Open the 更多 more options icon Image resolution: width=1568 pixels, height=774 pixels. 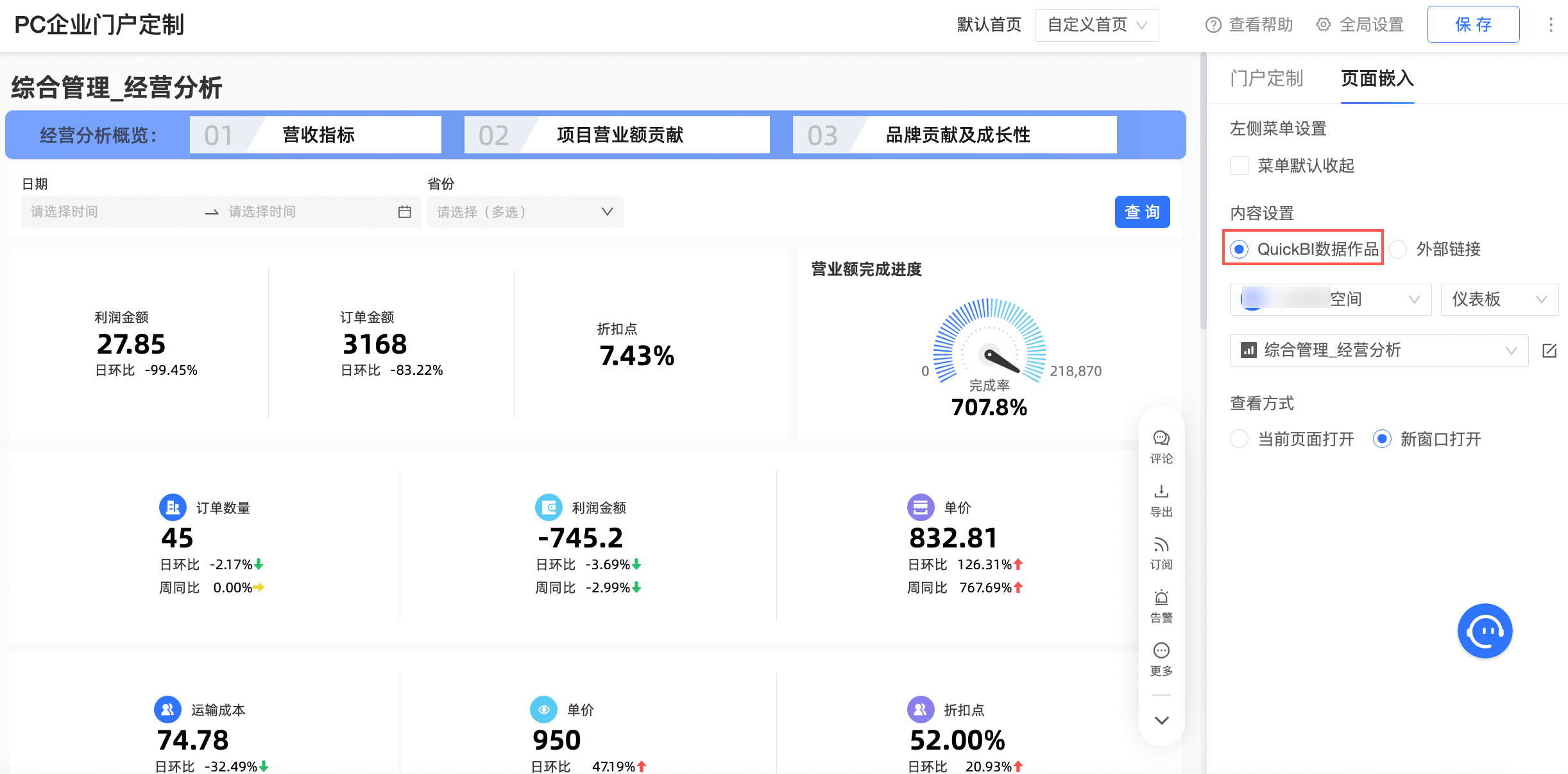pos(1161,651)
